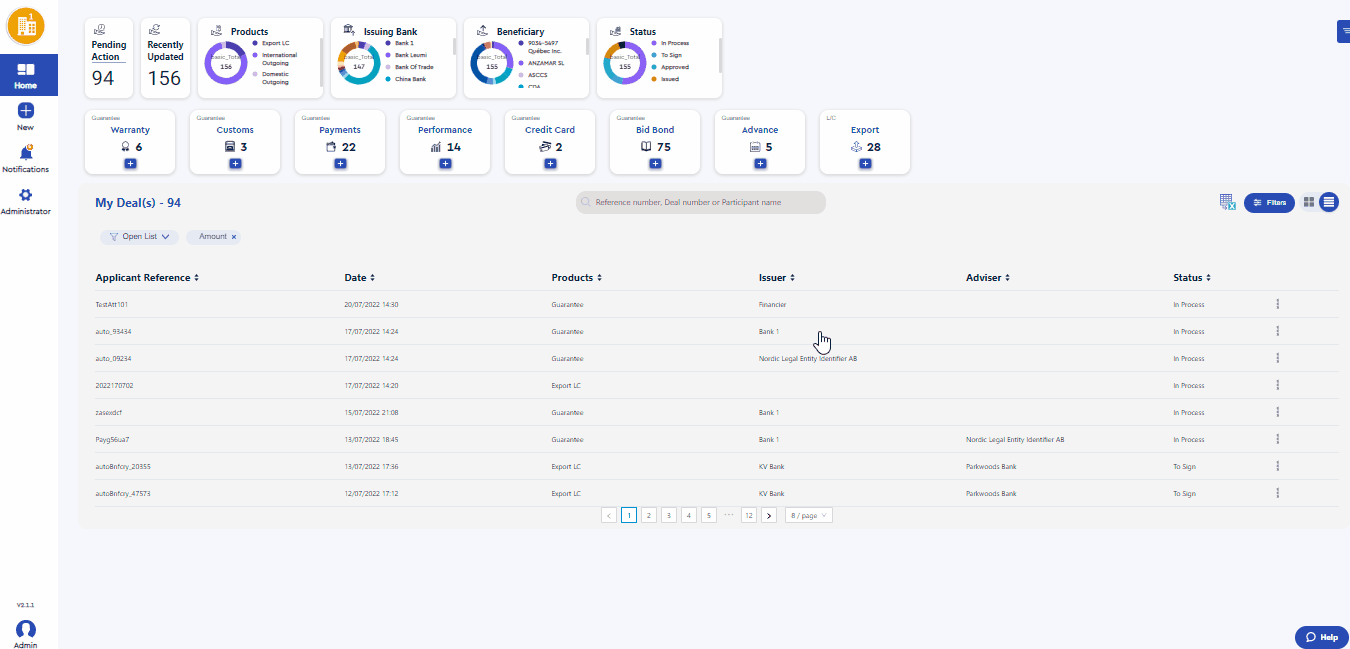Add new Performance guarantee with plus

[445, 163]
